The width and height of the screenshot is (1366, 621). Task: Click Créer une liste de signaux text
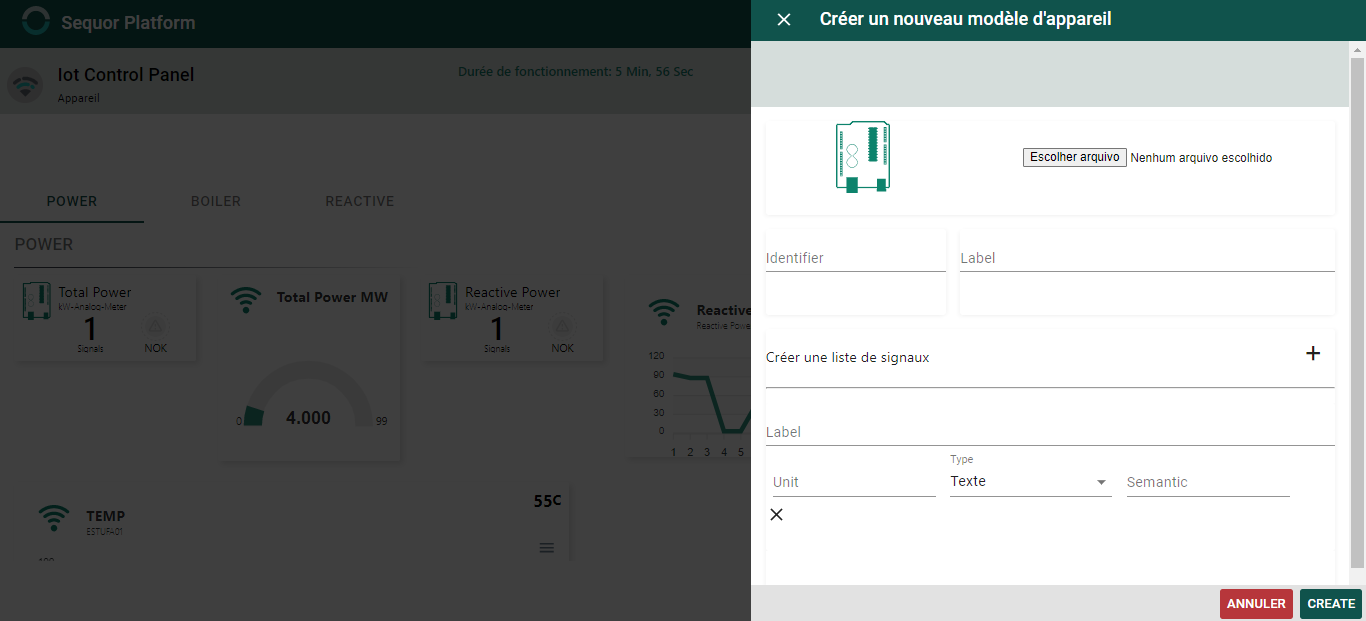click(848, 357)
